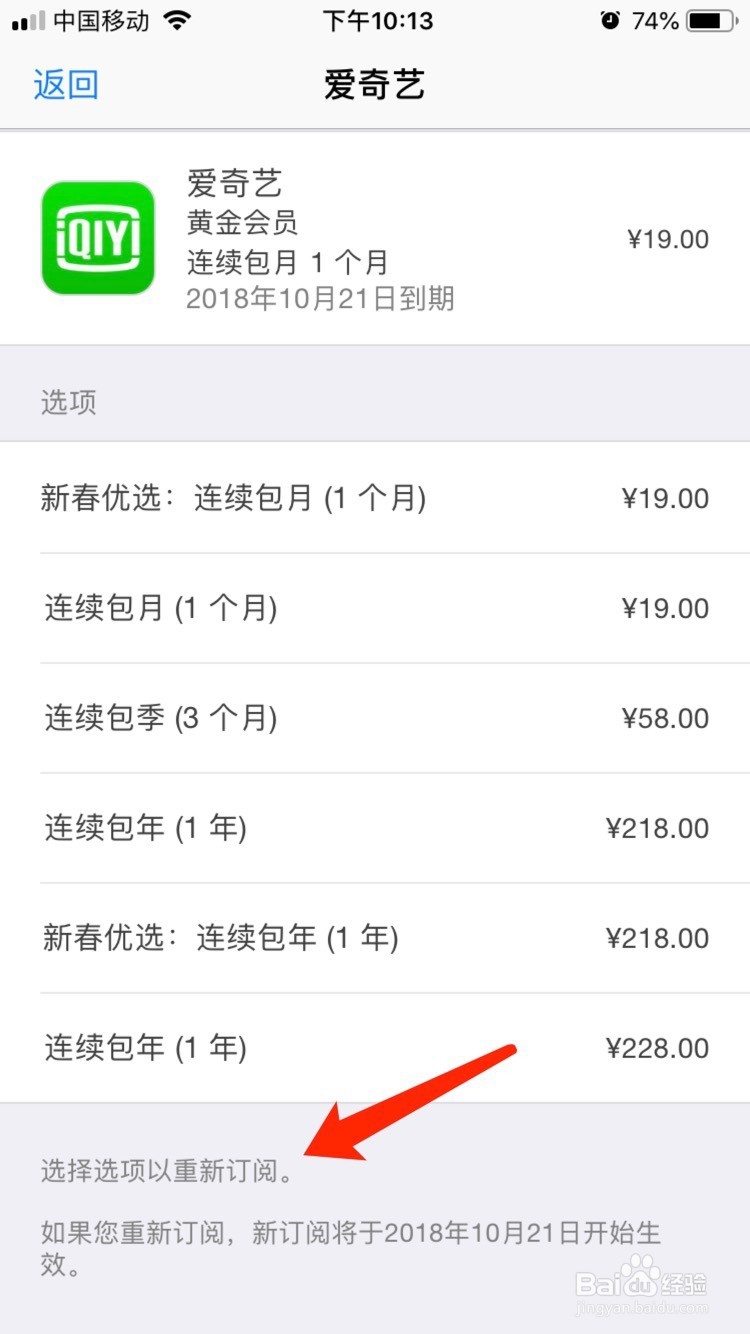Tap the 选择选项以重新订阅 hint text
The height and width of the screenshot is (1334, 750).
point(168,1171)
